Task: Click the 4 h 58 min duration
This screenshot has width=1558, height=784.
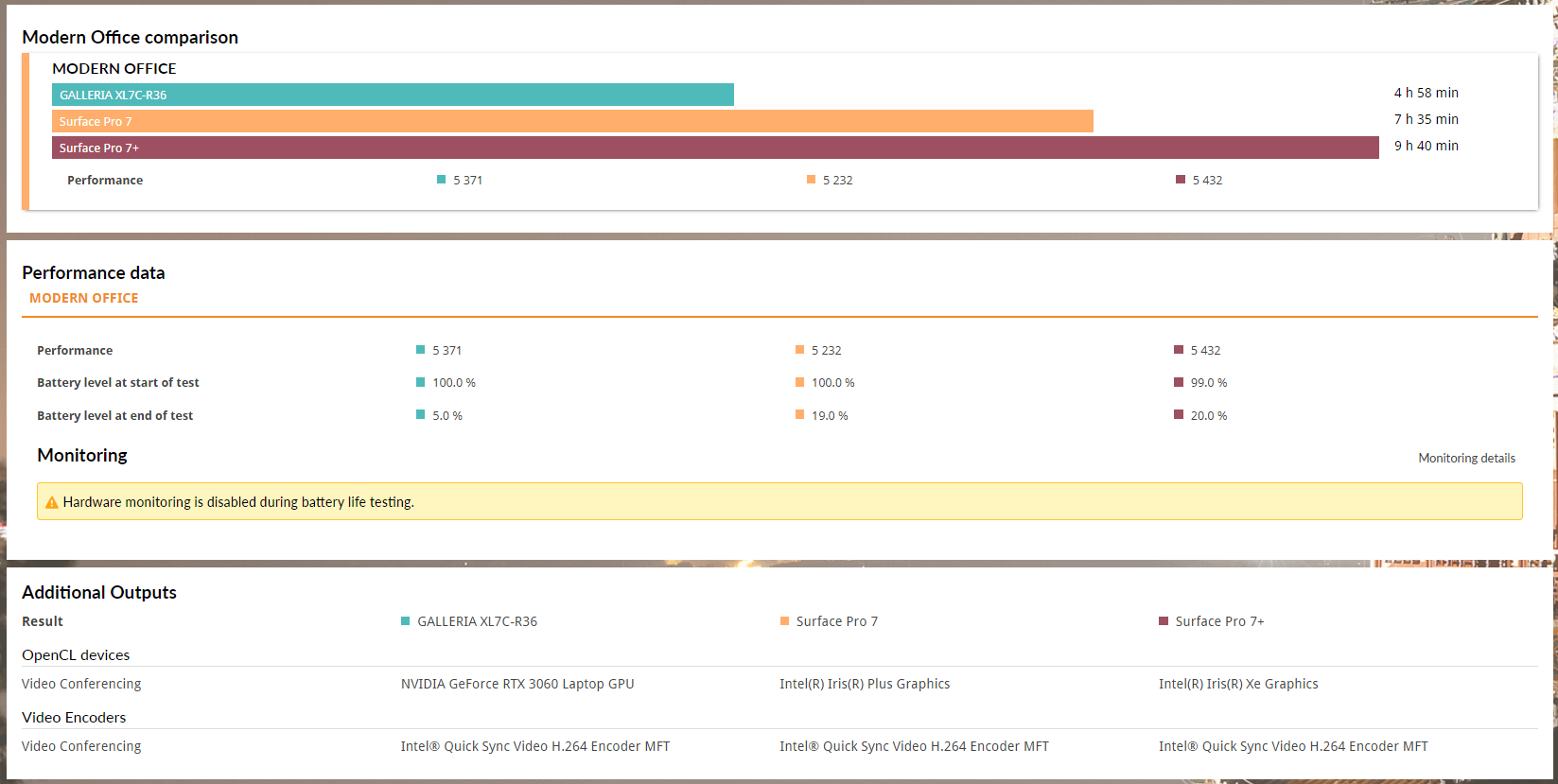Action: (x=1426, y=93)
